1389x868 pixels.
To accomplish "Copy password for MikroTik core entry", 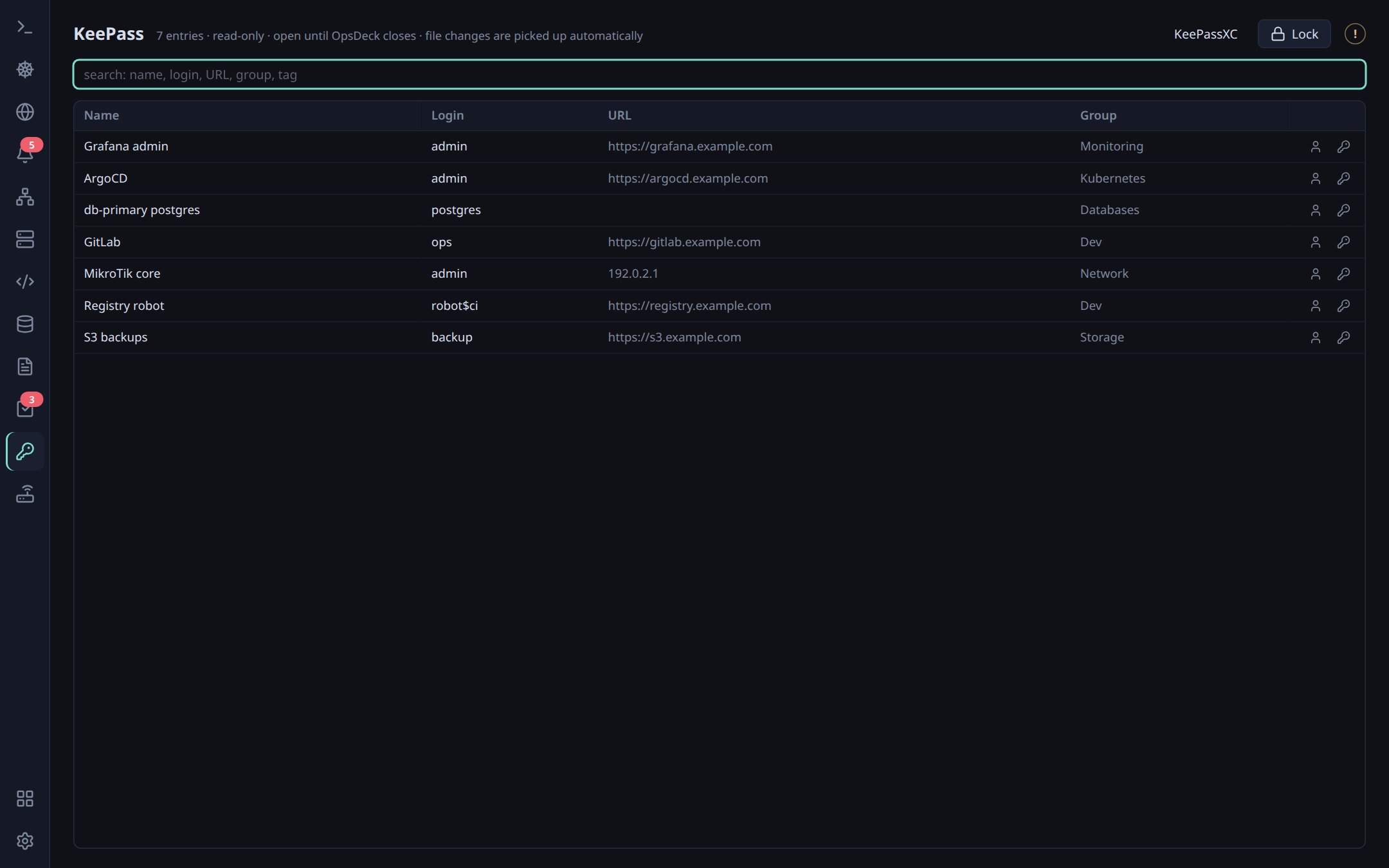I will click(x=1343, y=274).
